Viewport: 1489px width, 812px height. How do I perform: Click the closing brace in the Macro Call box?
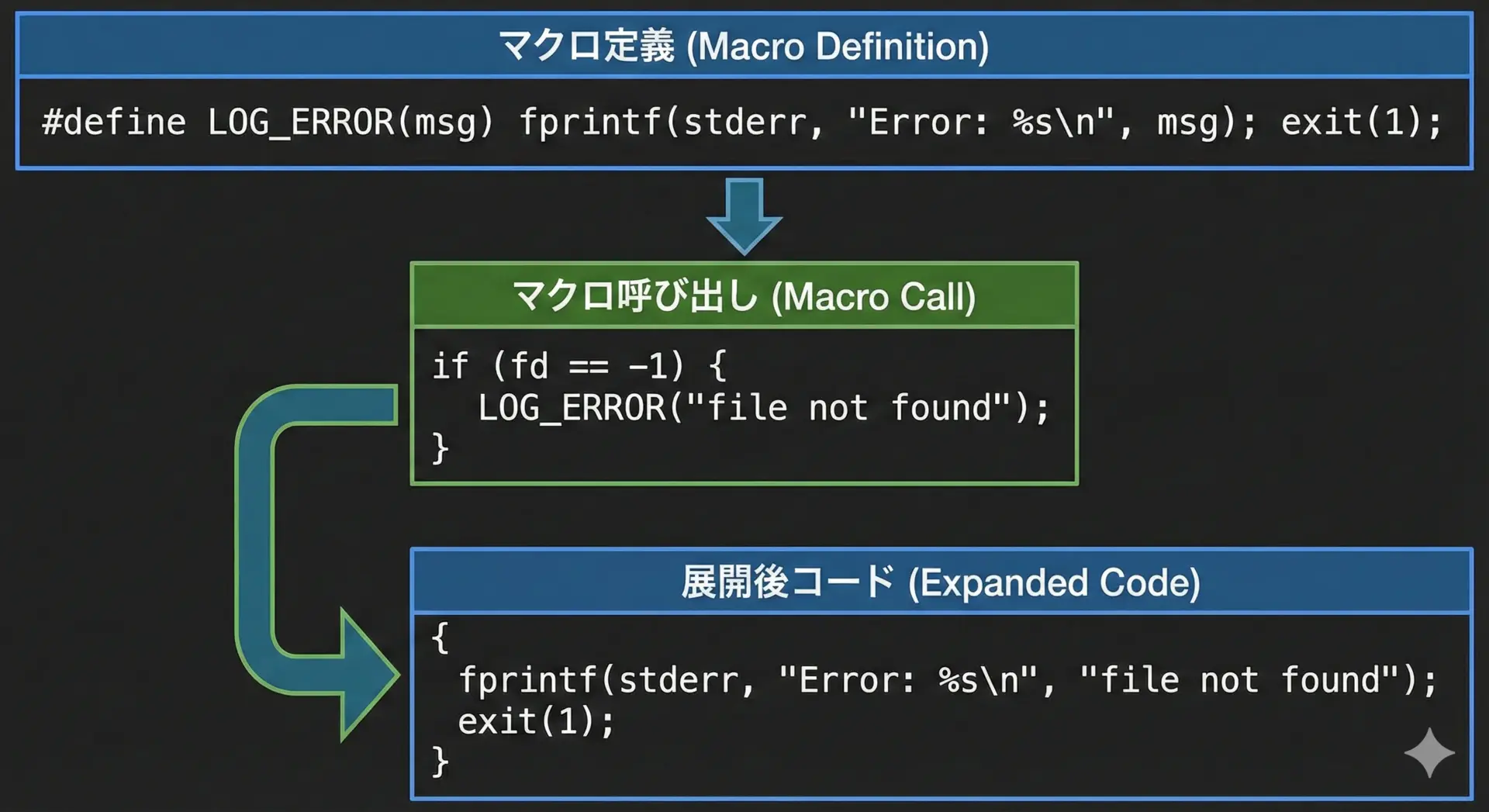click(440, 448)
